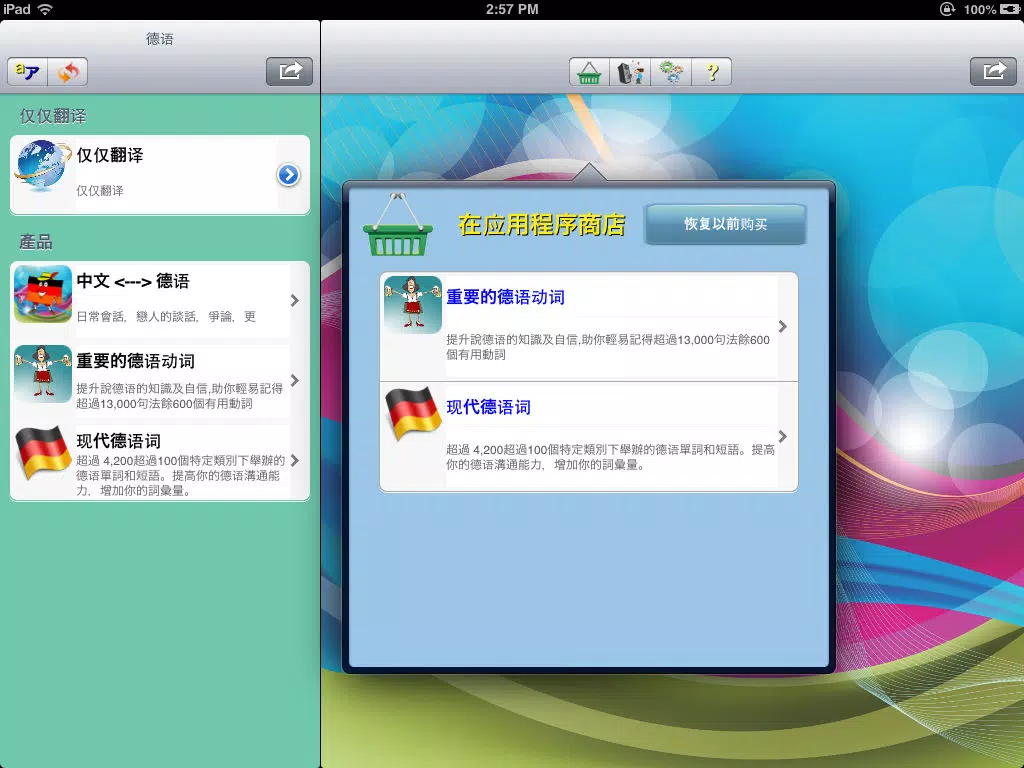This screenshot has height=768, width=1024.
Task: Tap the large basket icon in store popup
Action: [398, 225]
